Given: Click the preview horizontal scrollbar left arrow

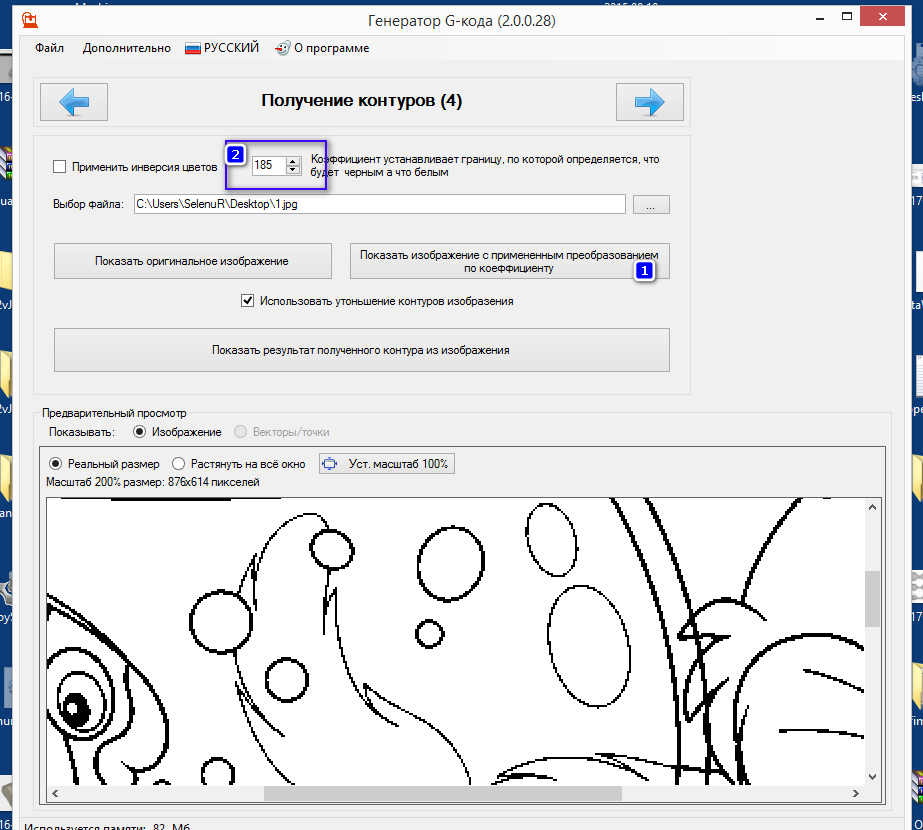Looking at the screenshot, I should tap(55, 794).
